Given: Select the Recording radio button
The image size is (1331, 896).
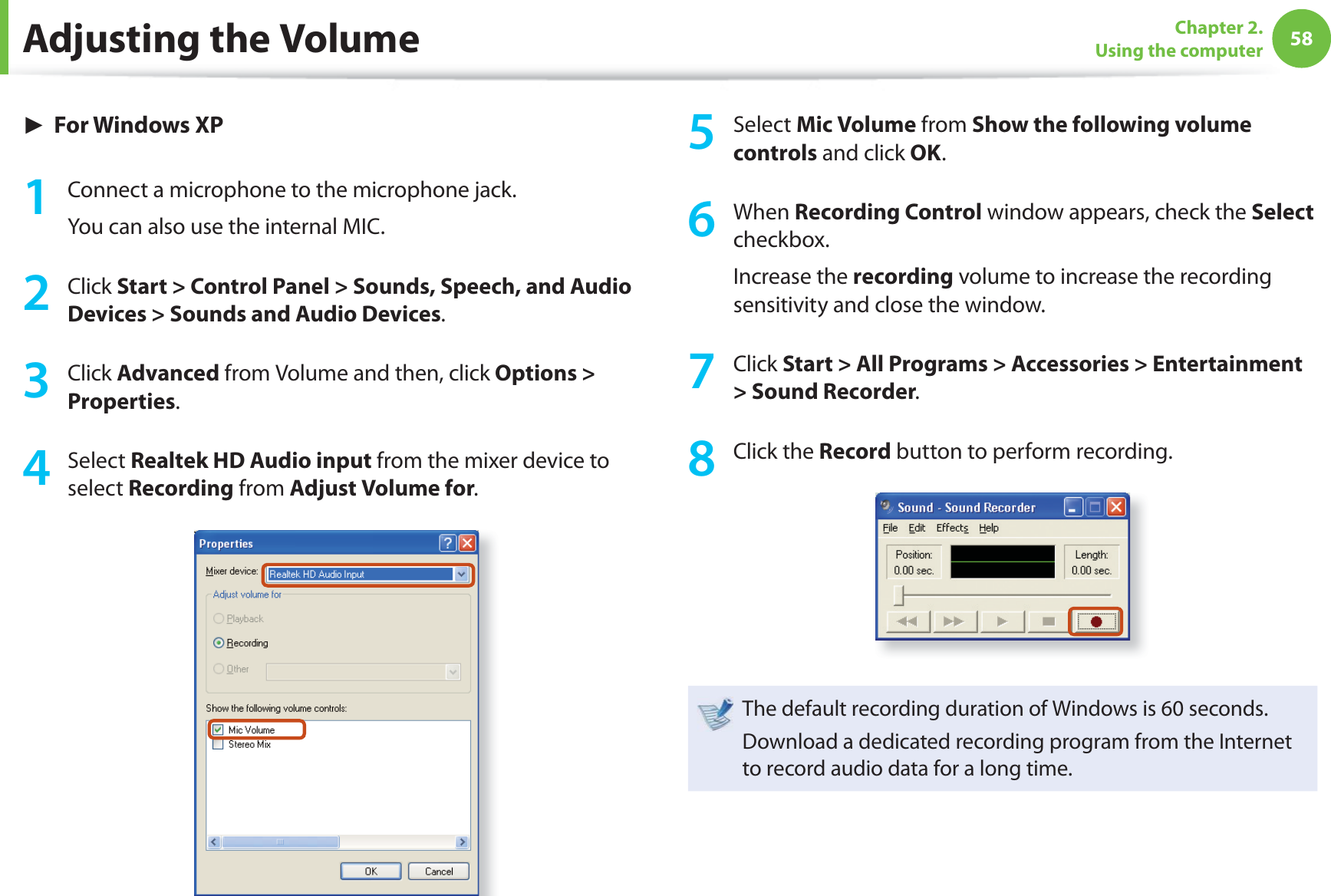Looking at the screenshot, I should point(219,643).
